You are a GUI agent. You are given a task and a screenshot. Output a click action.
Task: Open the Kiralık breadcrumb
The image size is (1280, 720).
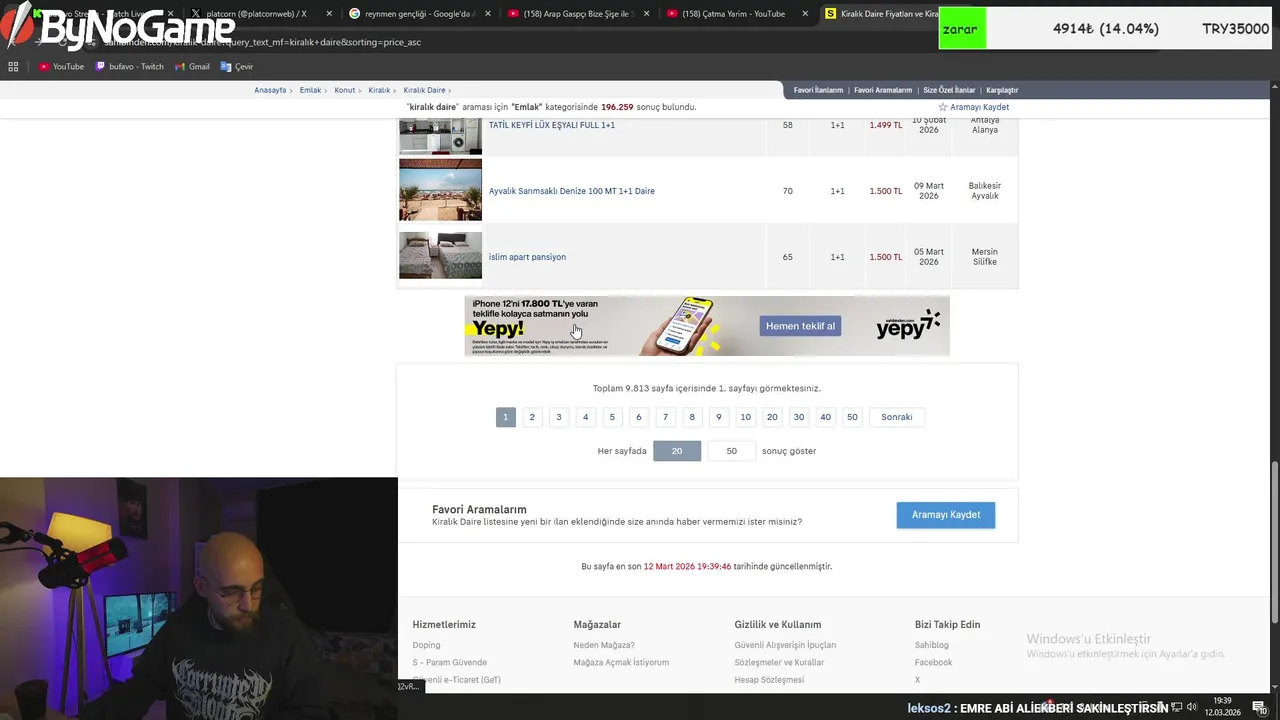(379, 90)
